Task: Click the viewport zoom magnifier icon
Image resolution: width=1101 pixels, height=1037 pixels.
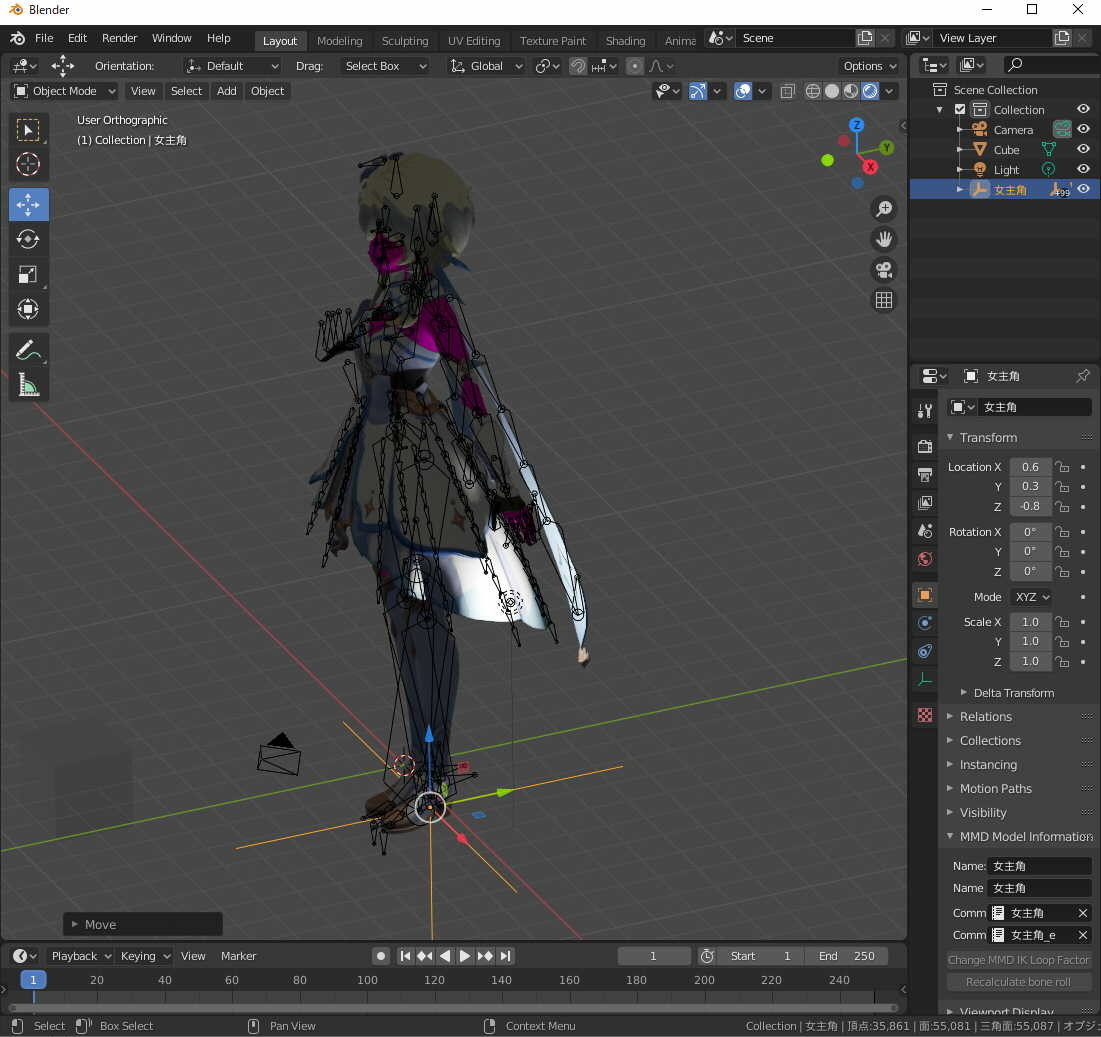Action: 884,209
